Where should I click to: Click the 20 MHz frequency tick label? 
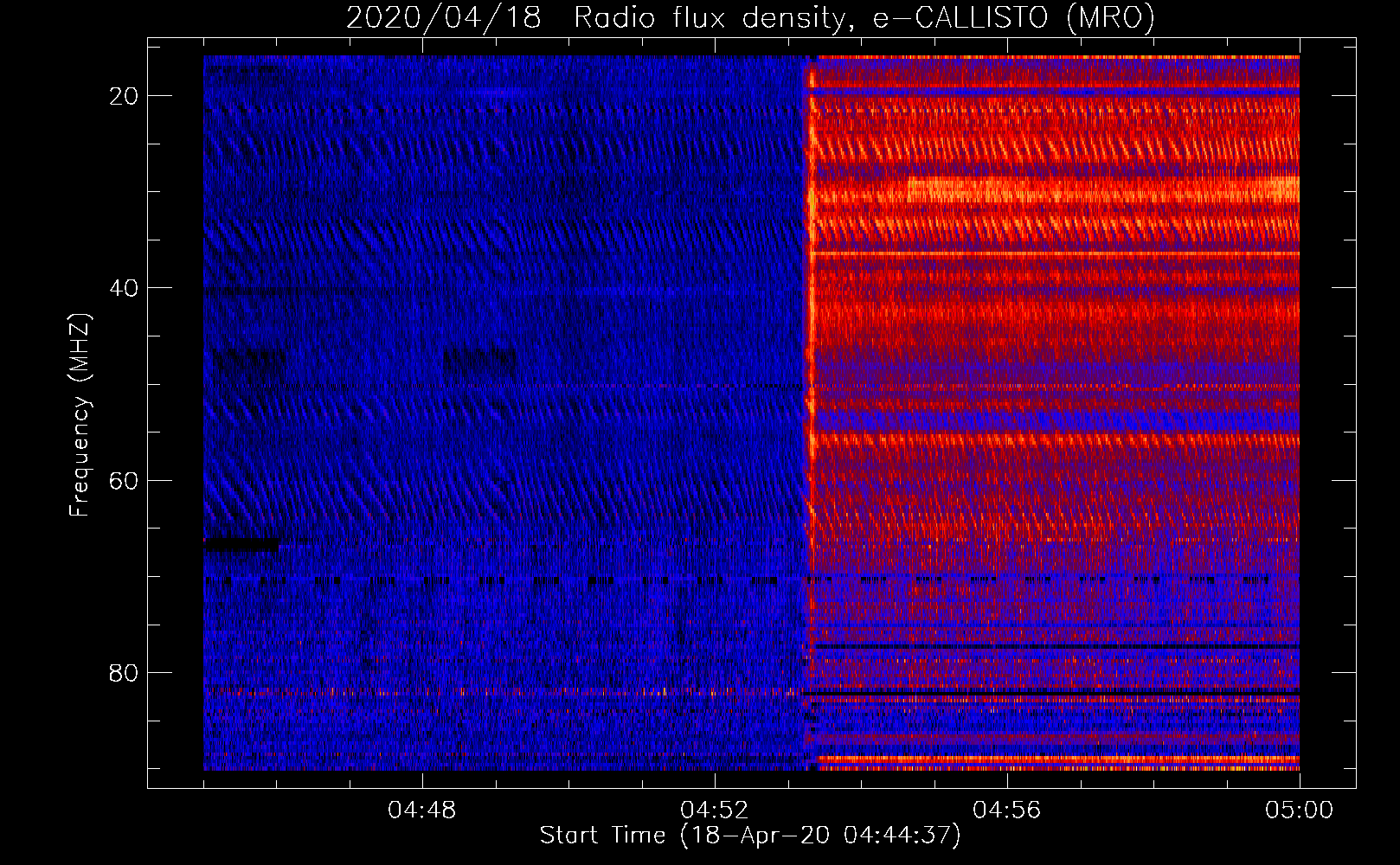(124, 96)
